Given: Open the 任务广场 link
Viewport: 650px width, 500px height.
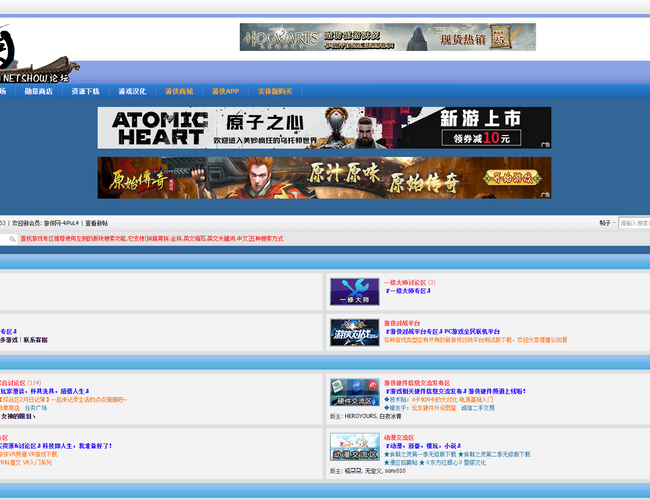Looking at the screenshot, I should point(36,408).
